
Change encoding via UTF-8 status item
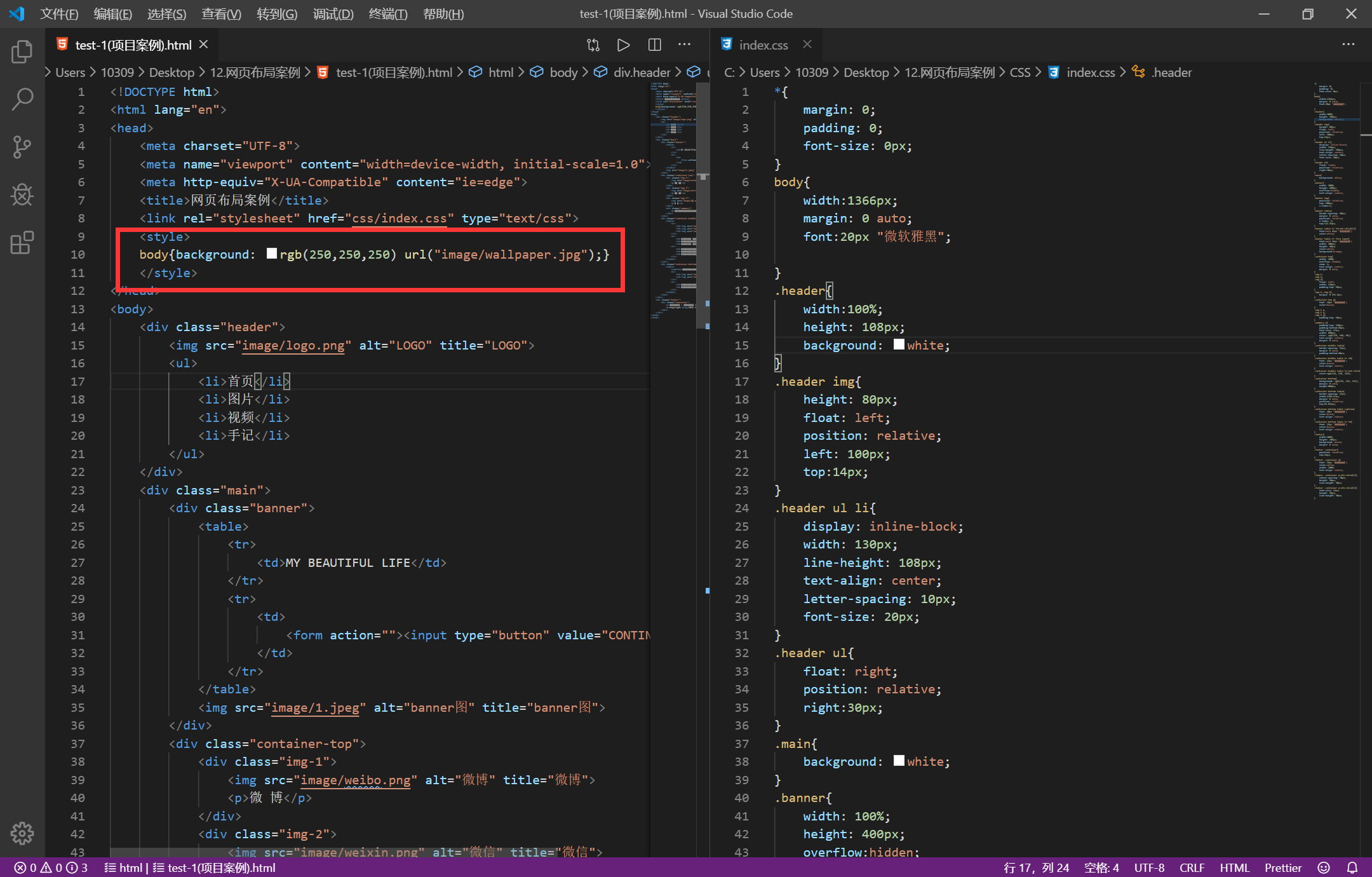pyautogui.click(x=1149, y=867)
